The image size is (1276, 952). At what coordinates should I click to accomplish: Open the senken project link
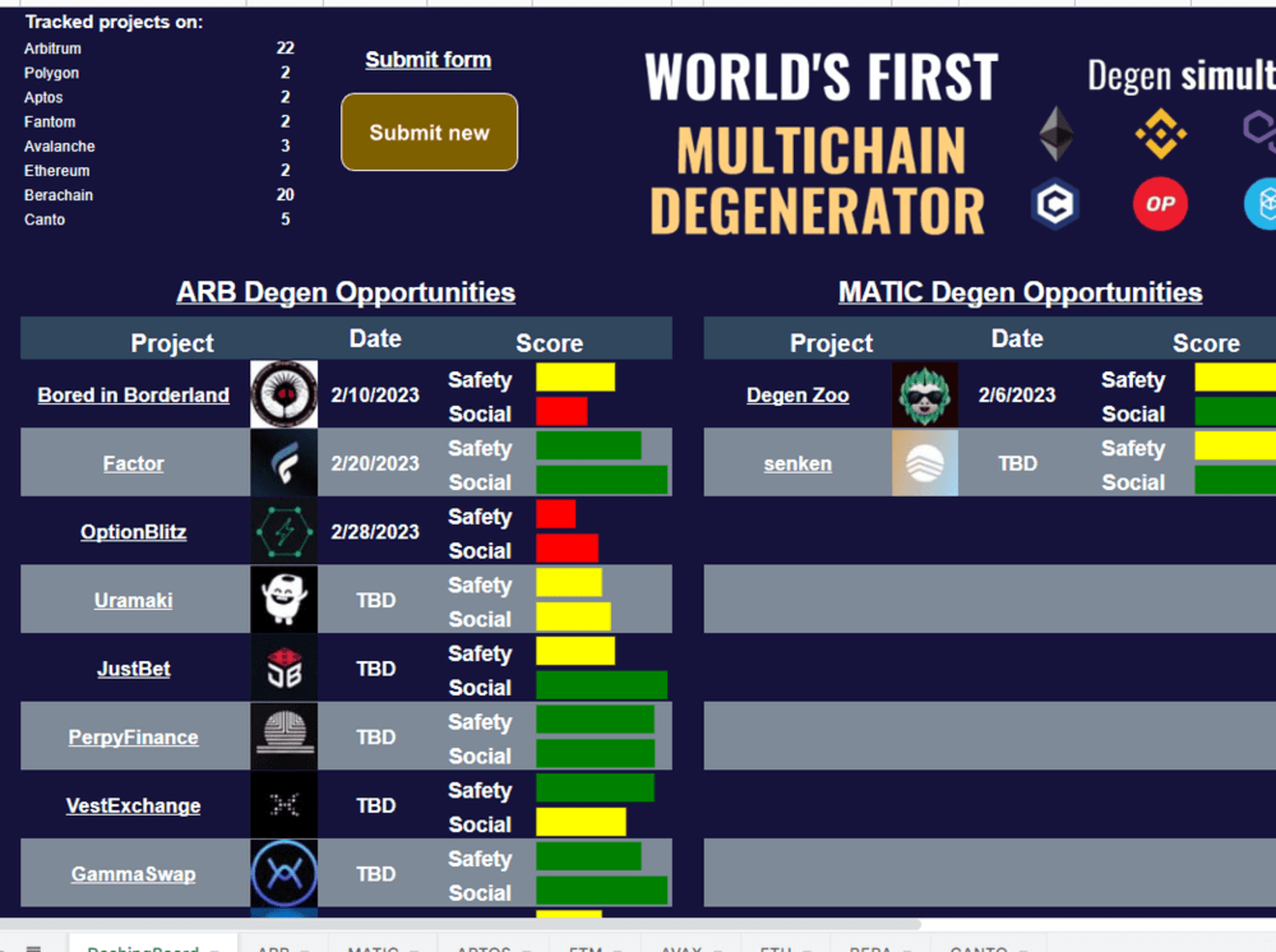(798, 464)
